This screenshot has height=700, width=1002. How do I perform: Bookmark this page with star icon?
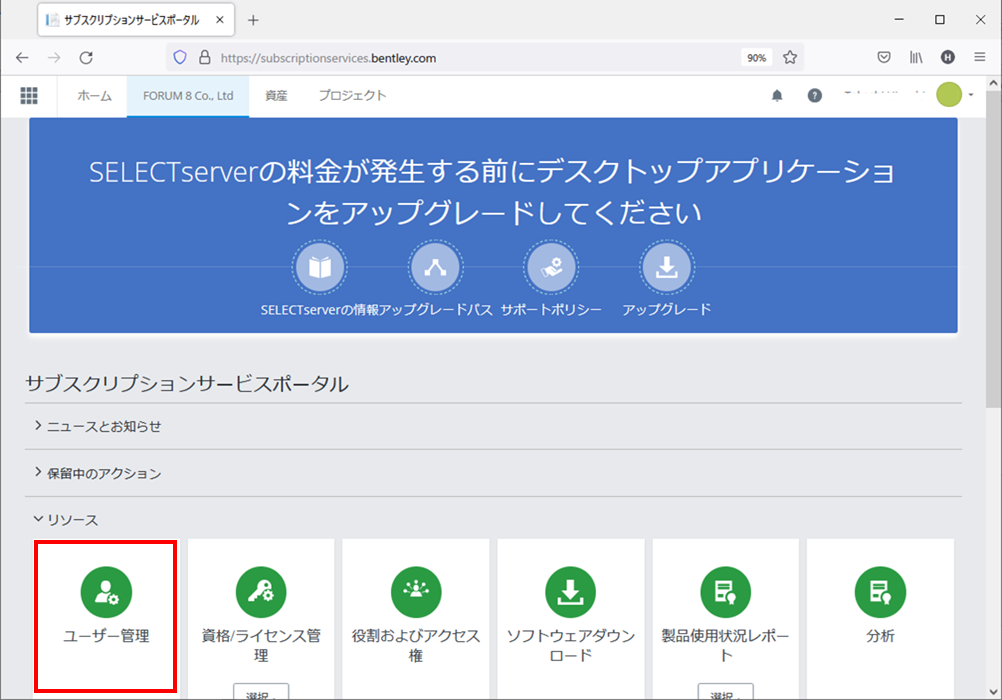point(790,58)
